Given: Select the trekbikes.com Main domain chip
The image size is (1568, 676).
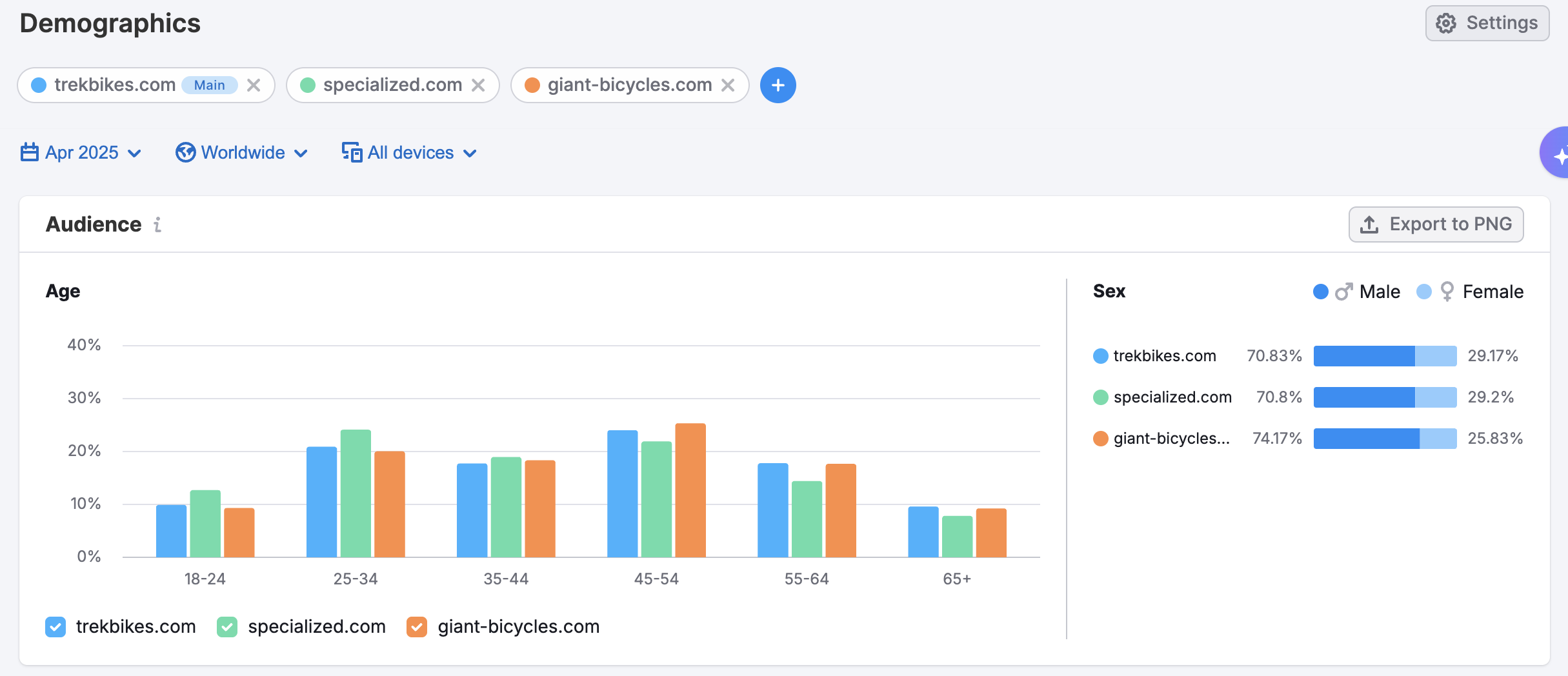Looking at the screenshot, I should coord(115,85).
